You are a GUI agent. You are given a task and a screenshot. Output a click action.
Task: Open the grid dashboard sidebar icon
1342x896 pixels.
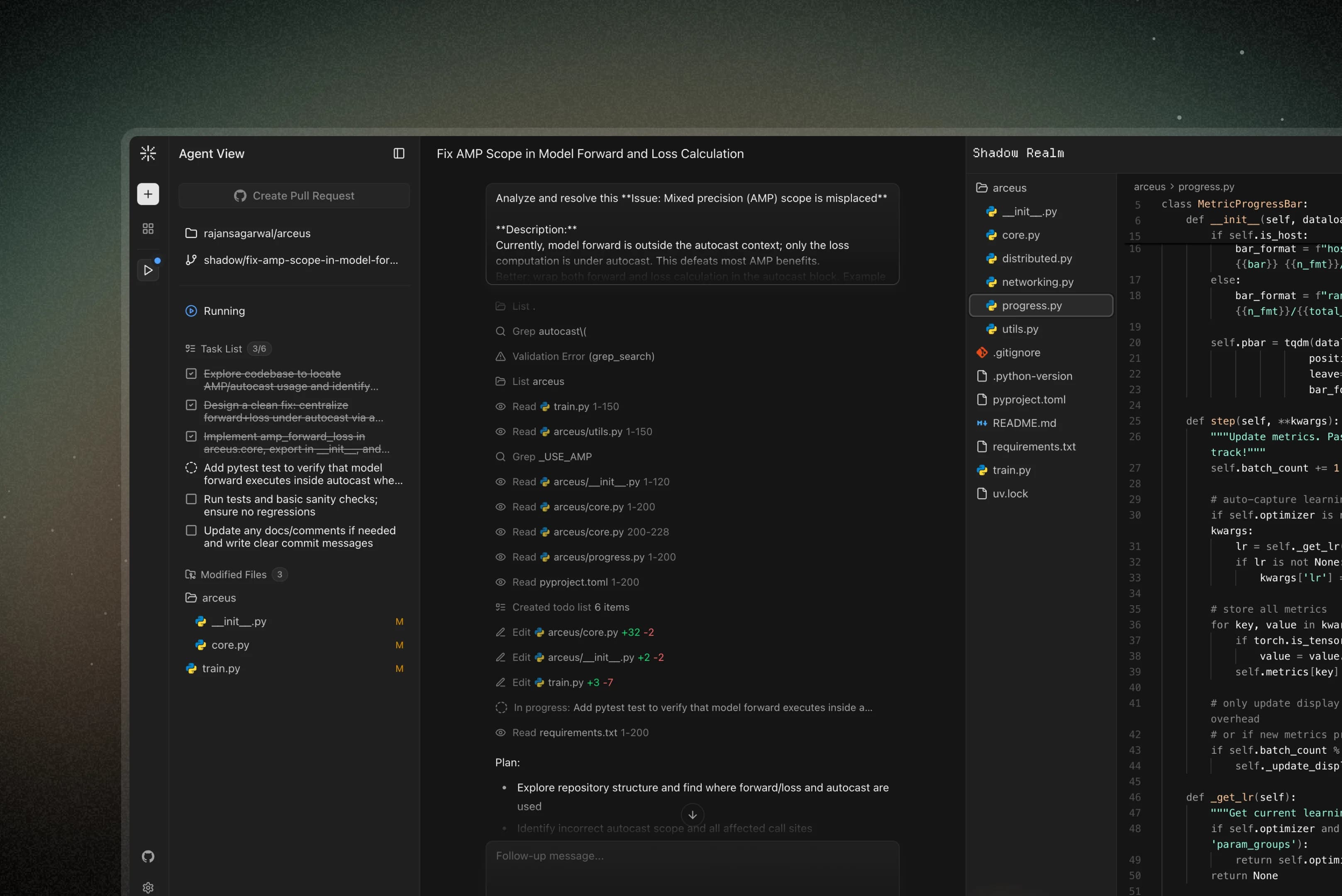click(x=148, y=229)
